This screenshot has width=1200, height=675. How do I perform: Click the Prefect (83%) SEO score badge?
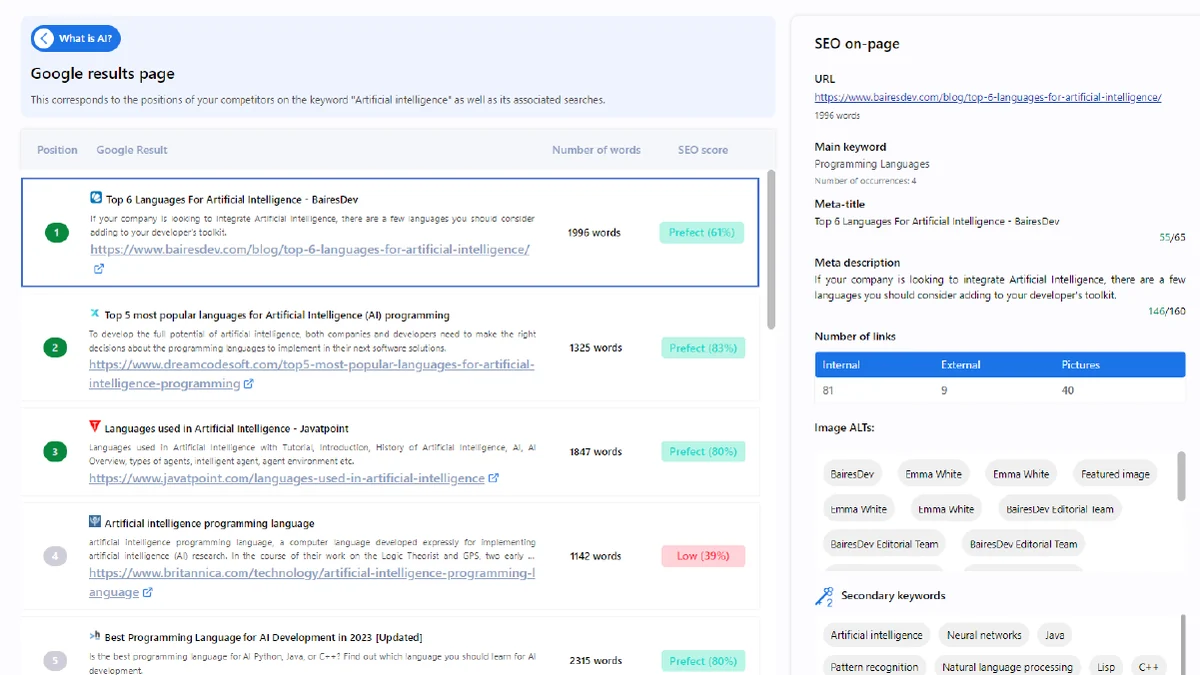click(x=703, y=348)
